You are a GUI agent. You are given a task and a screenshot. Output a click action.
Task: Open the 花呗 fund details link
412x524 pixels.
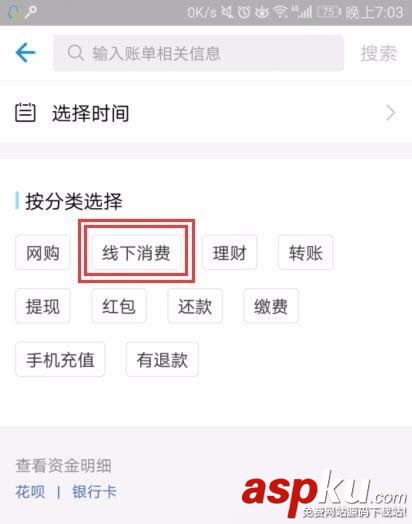pos(30,492)
